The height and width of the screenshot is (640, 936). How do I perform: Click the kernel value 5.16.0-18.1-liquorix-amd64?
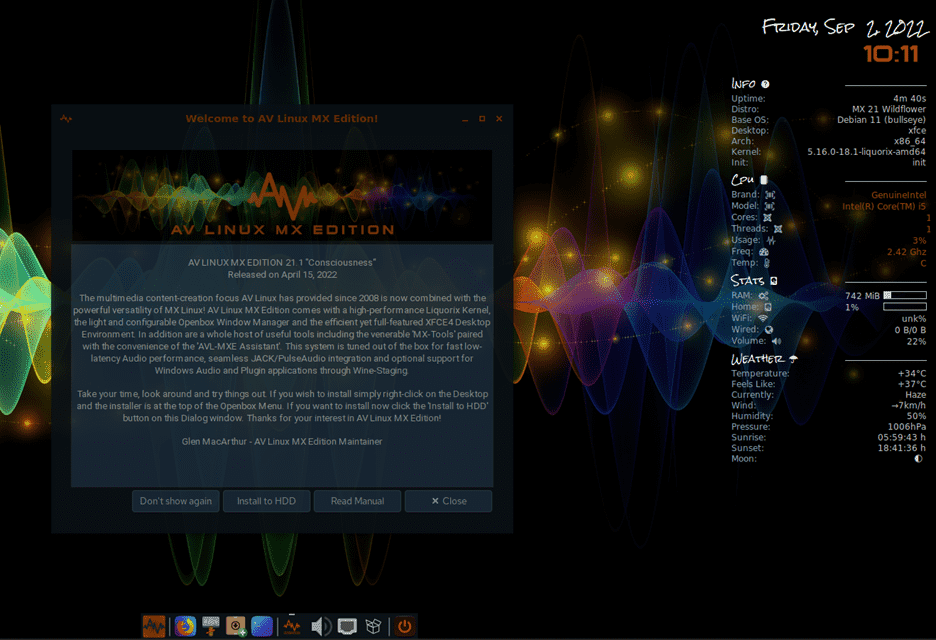point(866,152)
